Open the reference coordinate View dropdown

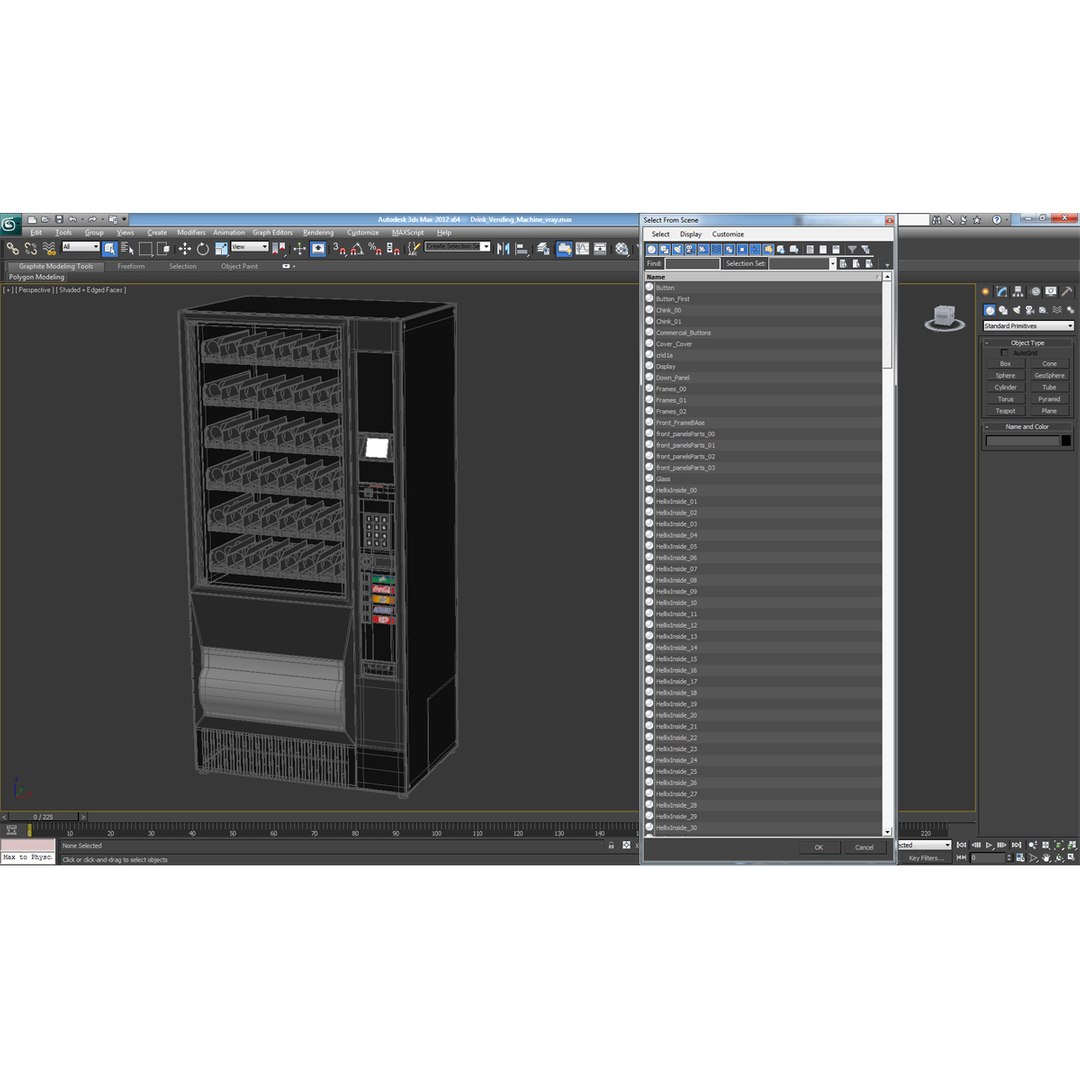click(x=250, y=247)
